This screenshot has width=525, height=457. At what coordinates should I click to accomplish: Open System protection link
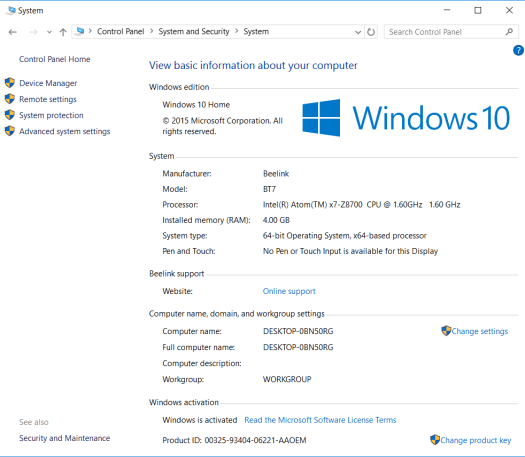51,115
